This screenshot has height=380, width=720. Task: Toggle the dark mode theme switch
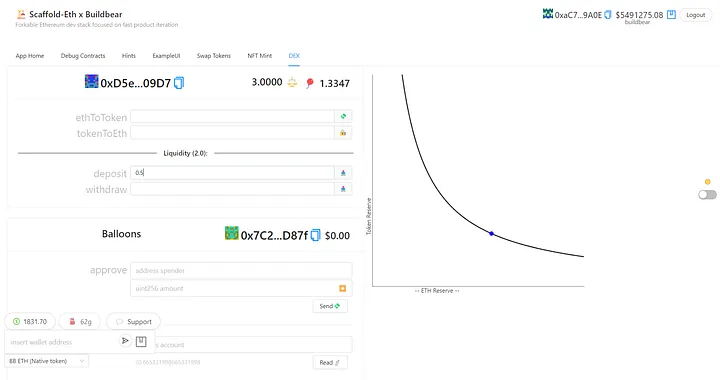[x=707, y=195]
